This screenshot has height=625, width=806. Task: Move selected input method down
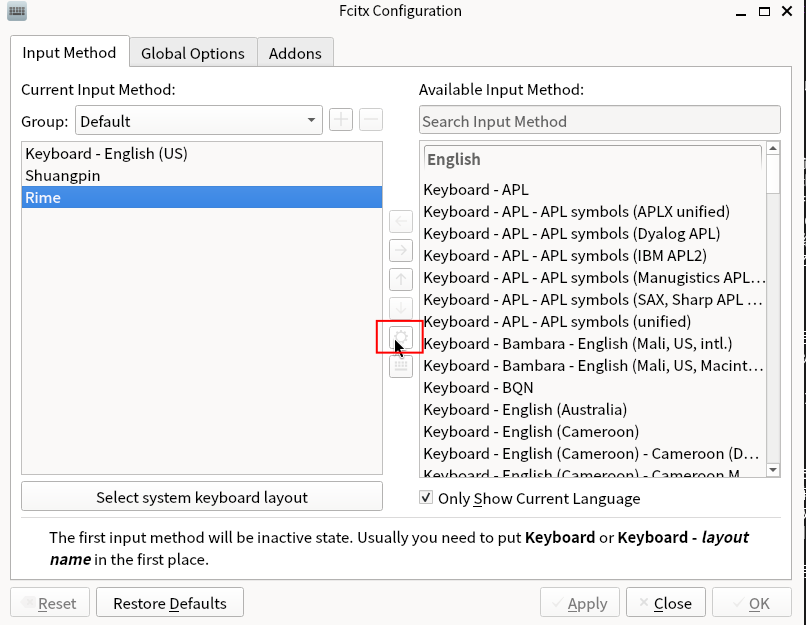coord(400,308)
